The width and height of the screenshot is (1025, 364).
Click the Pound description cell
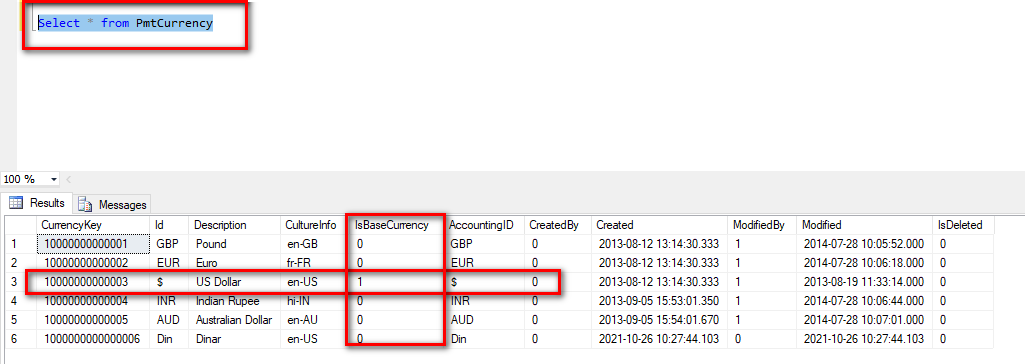coord(234,244)
